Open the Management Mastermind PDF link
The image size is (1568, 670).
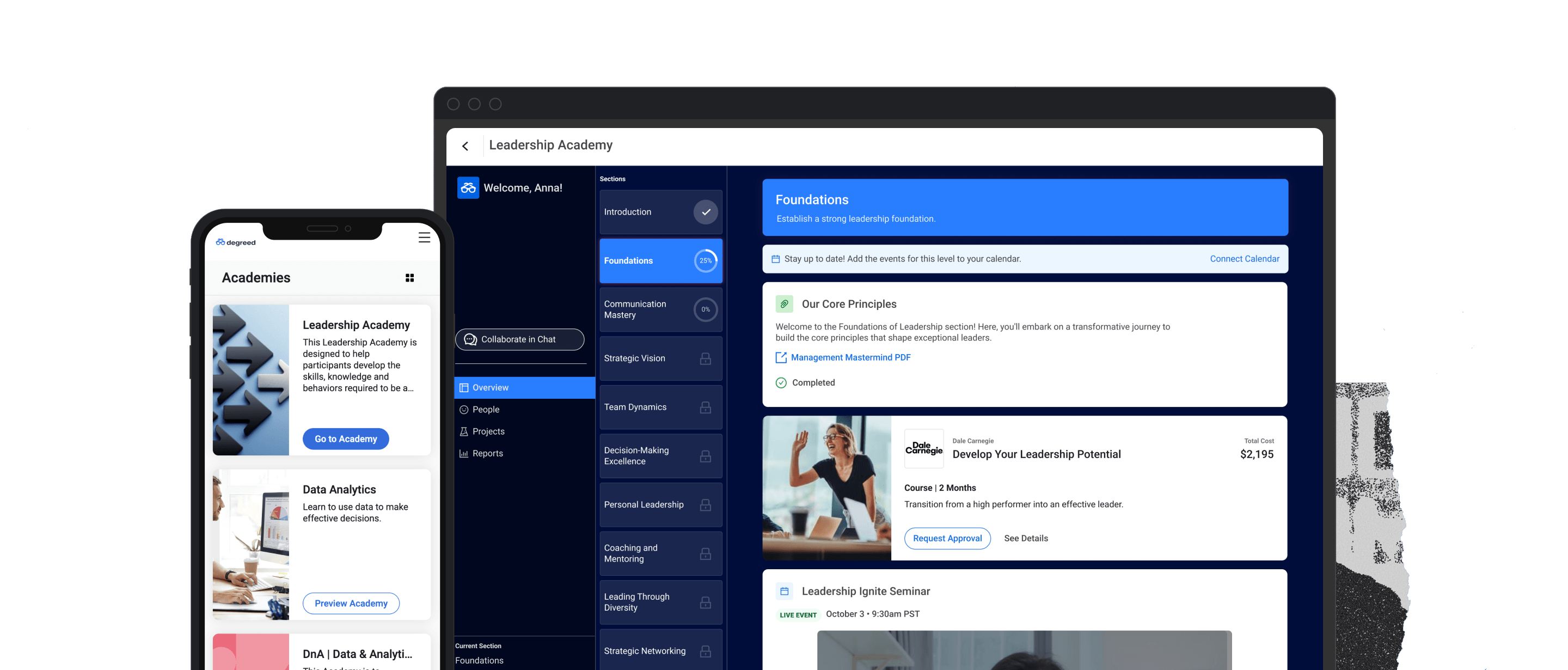point(850,357)
